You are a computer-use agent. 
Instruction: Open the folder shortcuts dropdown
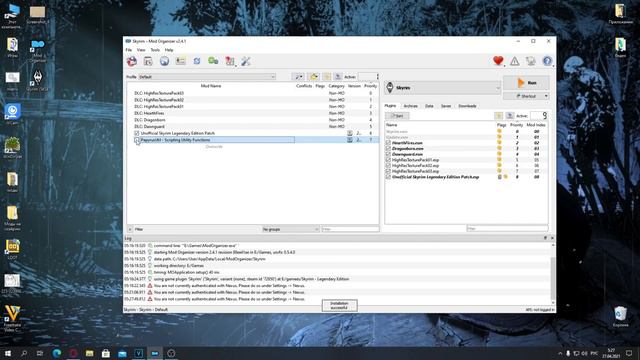313,77
